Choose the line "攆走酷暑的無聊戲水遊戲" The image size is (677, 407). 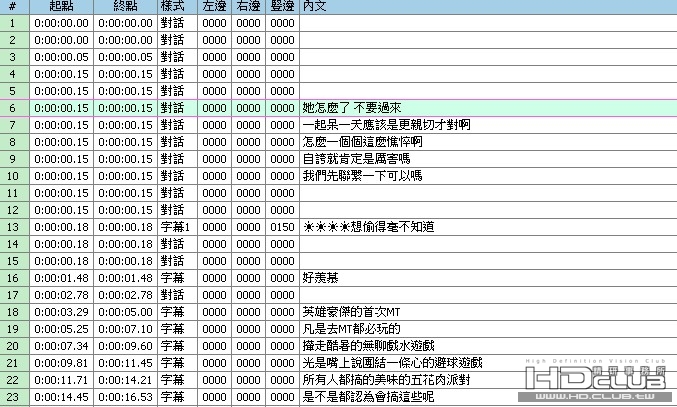[x=368, y=346]
